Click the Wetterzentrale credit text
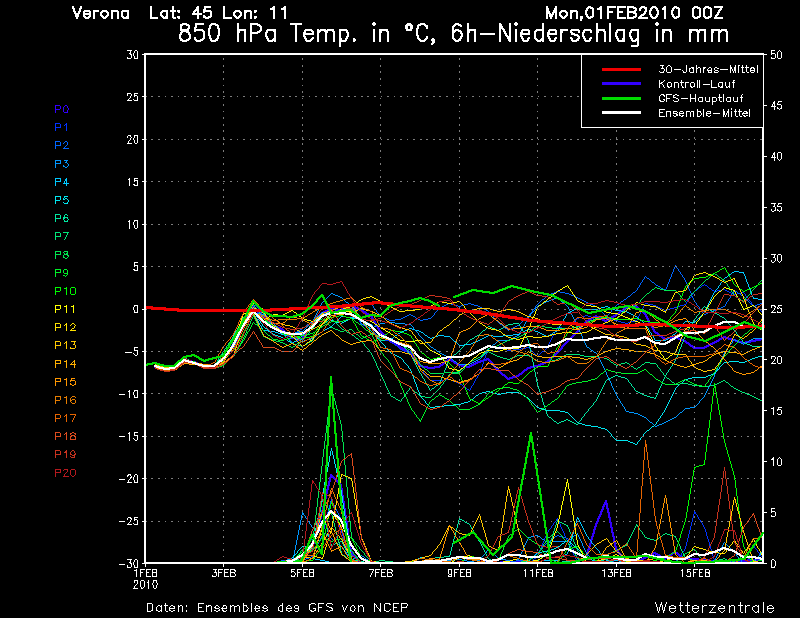Screen dimensions: 800x618 click(x=714, y=607)
